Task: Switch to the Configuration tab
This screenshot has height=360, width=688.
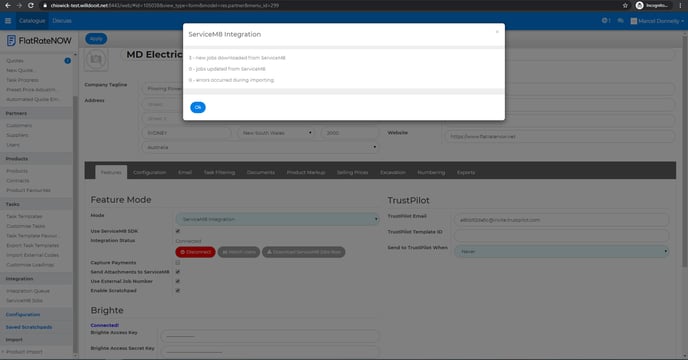Action: 150,172
